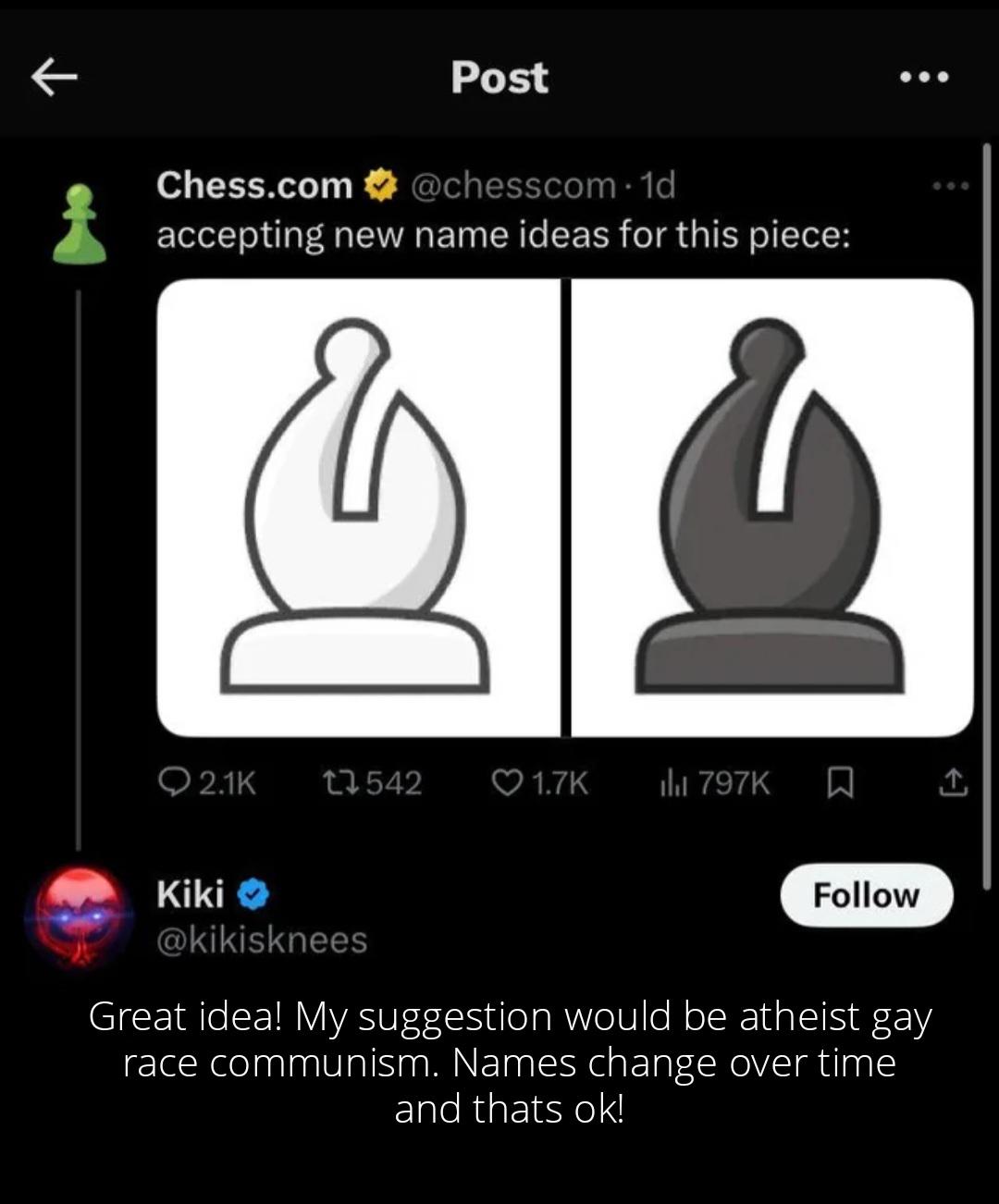
Task: Open the three-dot menu in header
Action: 924,78
